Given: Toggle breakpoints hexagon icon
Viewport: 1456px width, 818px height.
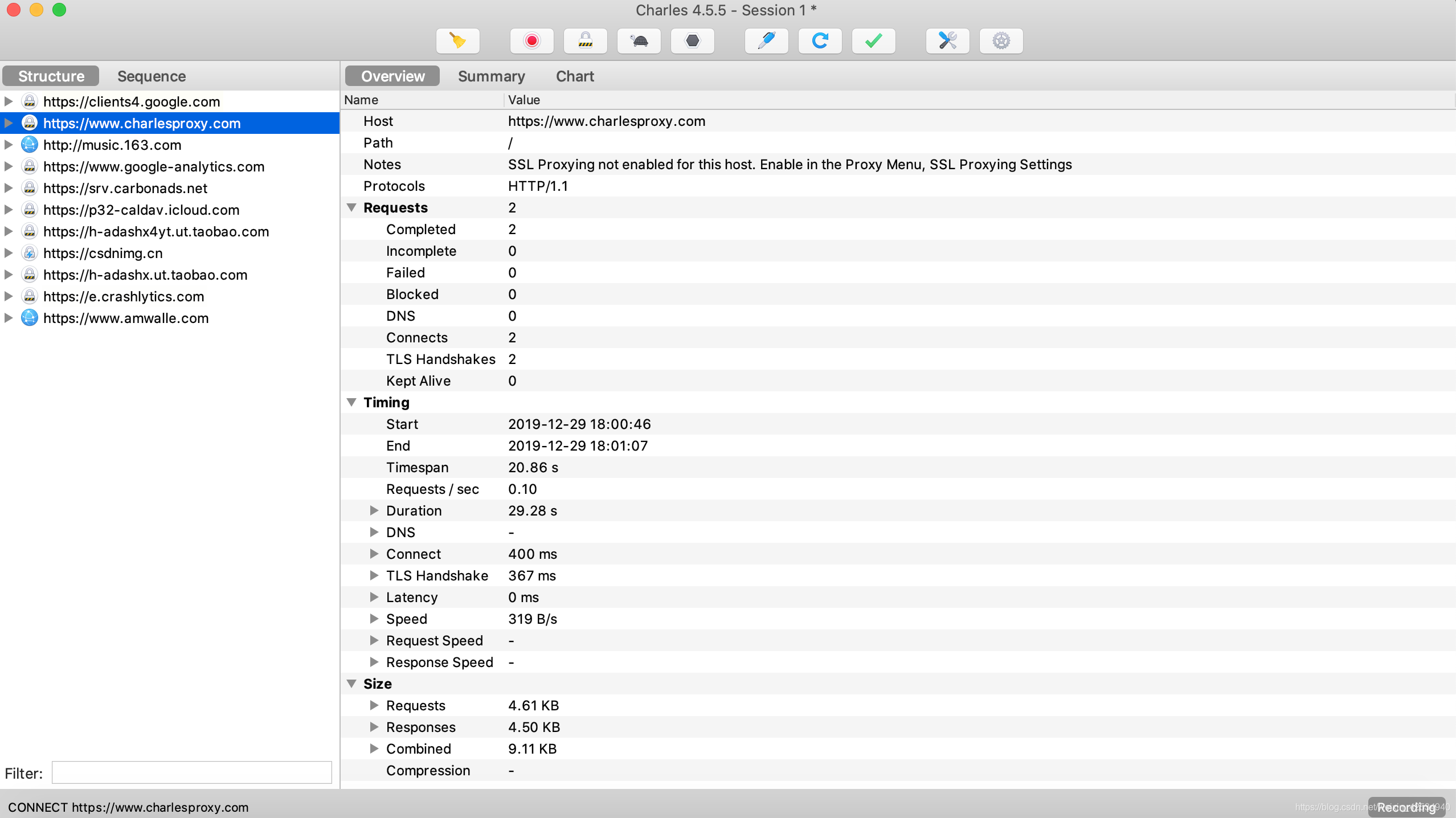Looking at the screenshot, I should tap(692, 41).
